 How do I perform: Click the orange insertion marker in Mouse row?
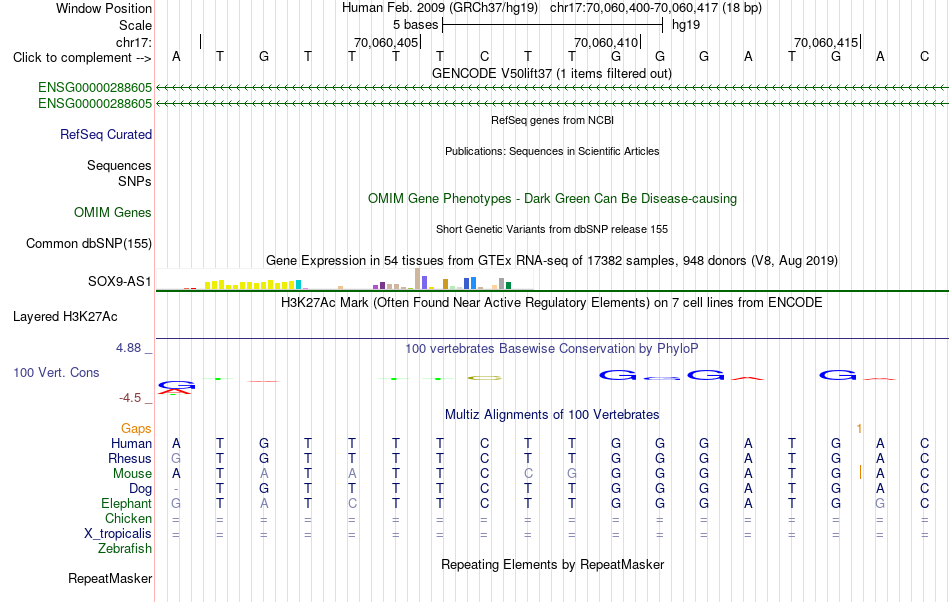(x=860, y=472)
